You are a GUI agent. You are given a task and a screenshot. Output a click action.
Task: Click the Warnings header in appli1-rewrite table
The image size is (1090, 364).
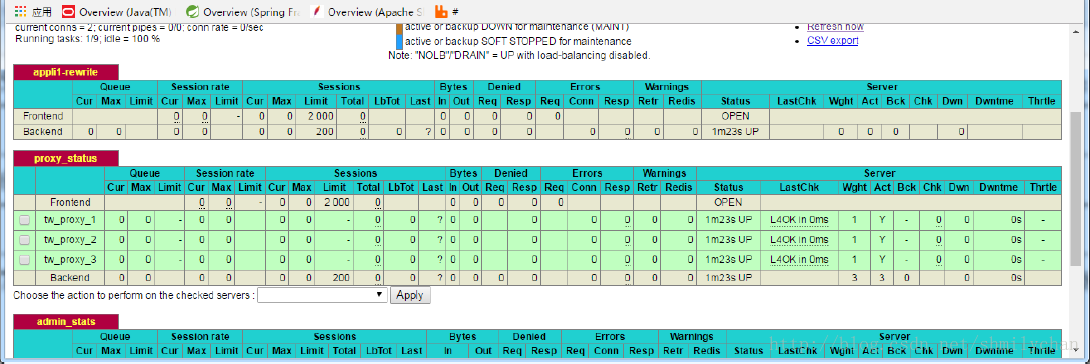click(667, 87)
